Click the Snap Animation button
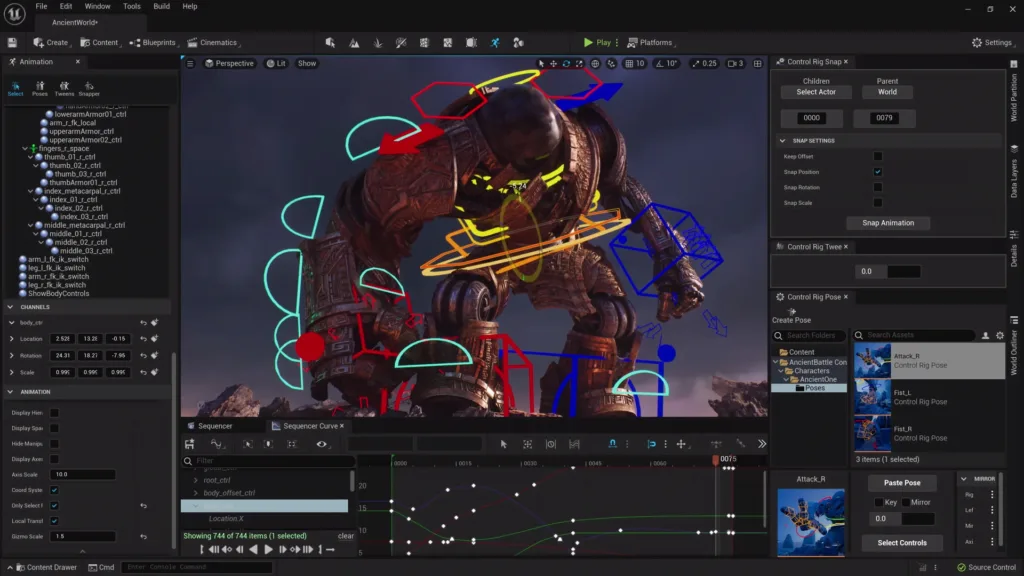This screenshot has width=1024, height=576. click(x=888, y=223)
